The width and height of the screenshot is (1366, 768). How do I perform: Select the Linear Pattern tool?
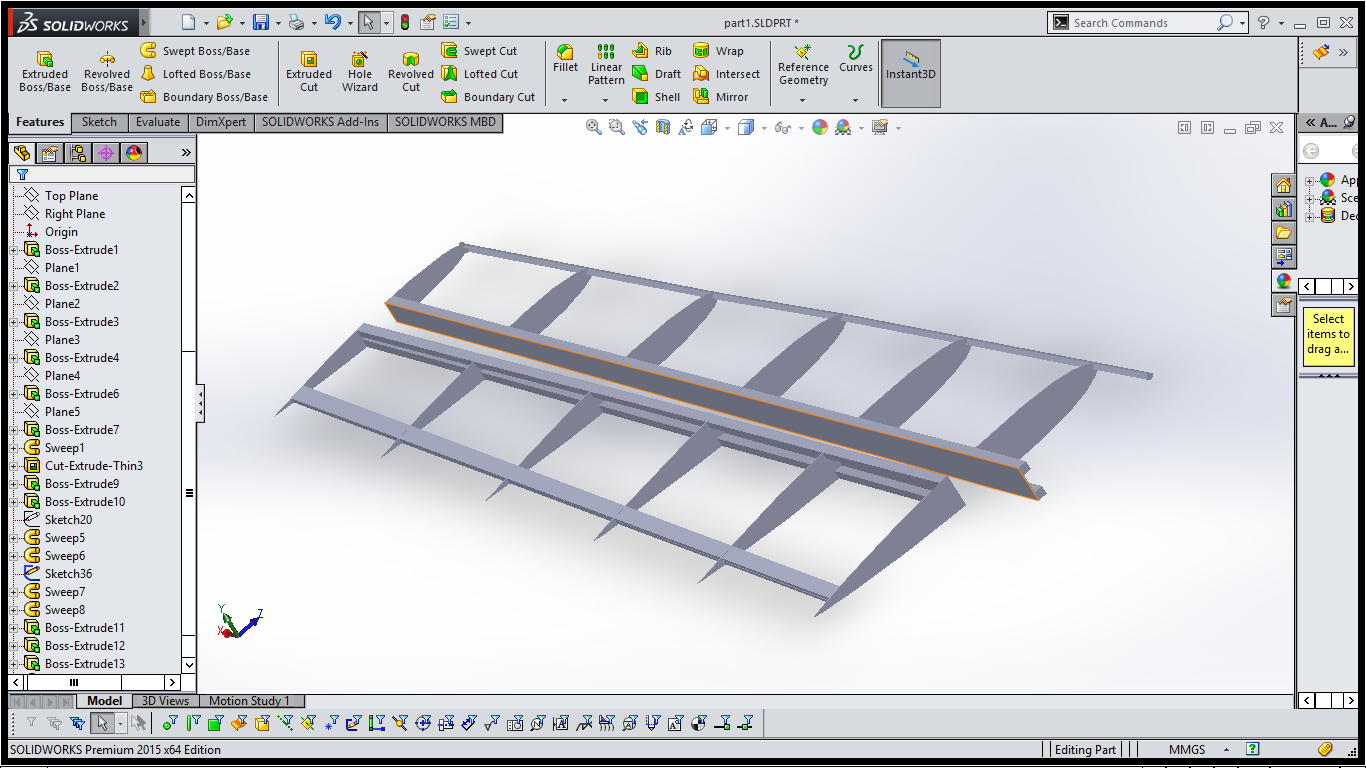point(606,65)
